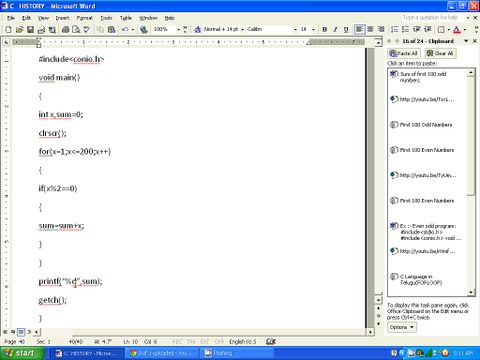
Task: Click the Clear All button
Action: pyautogui.click(x=440, y=53)
